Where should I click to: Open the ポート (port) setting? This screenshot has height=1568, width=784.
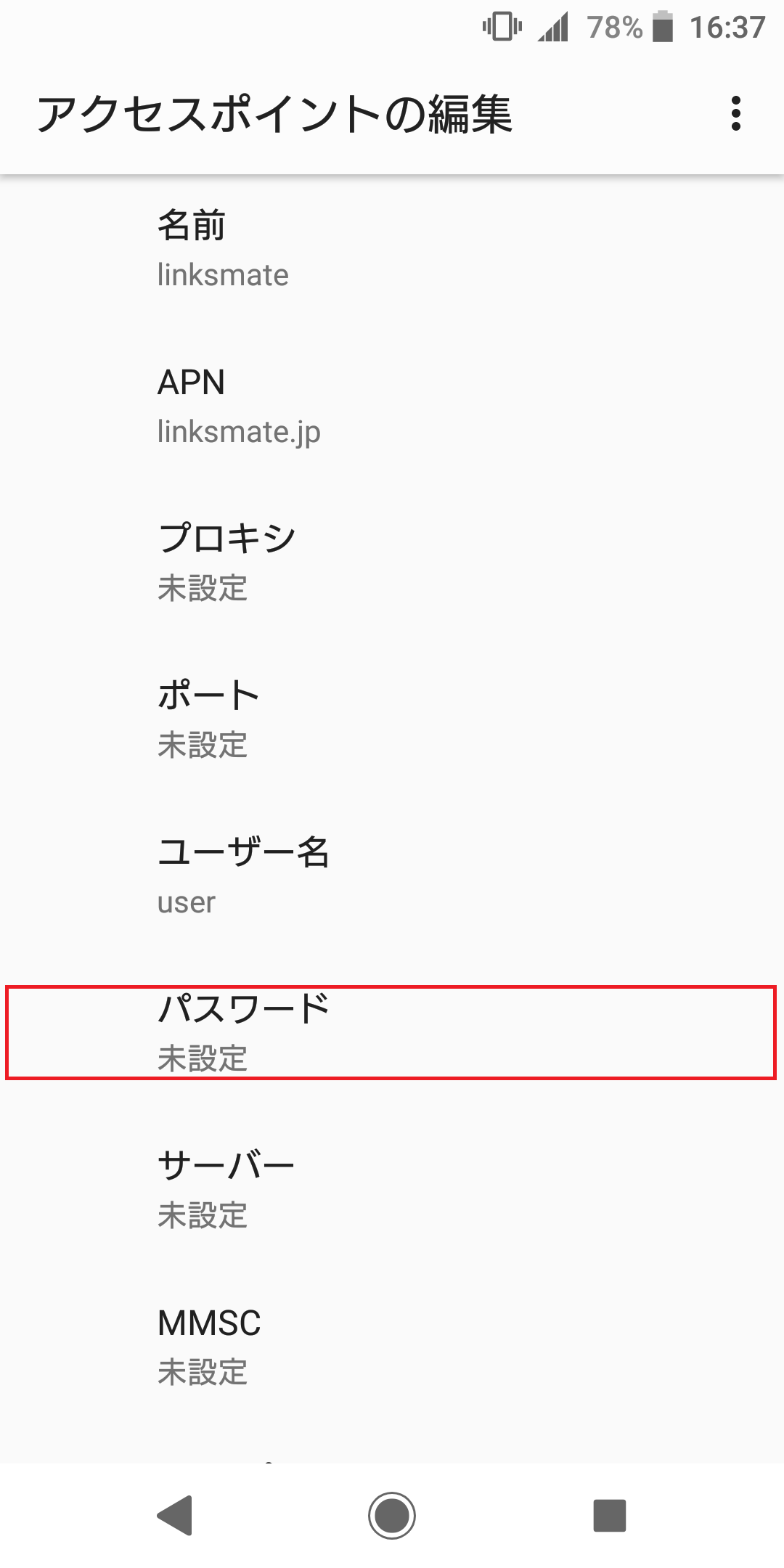(x=392, y=719)
